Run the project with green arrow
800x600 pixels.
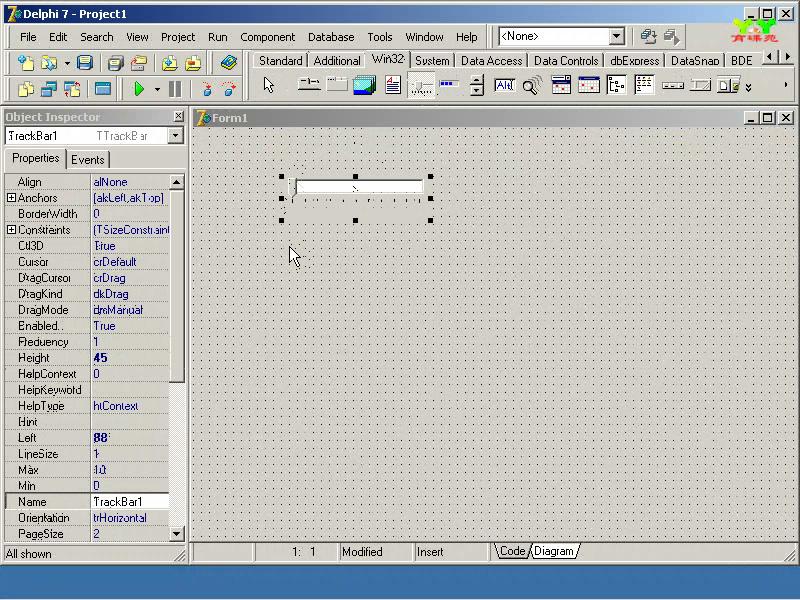(138, 89)
